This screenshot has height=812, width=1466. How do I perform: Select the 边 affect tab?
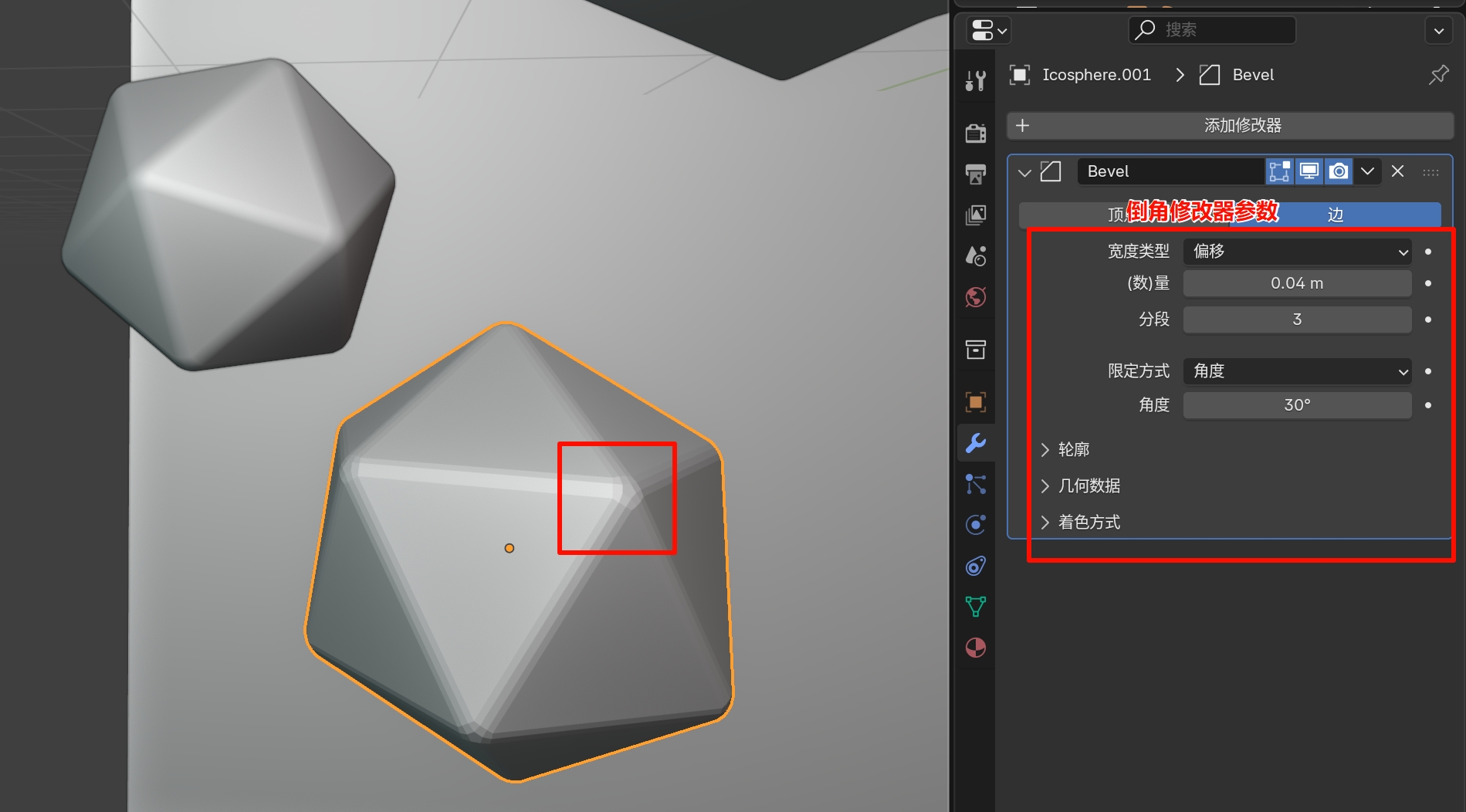[1336, 215]
